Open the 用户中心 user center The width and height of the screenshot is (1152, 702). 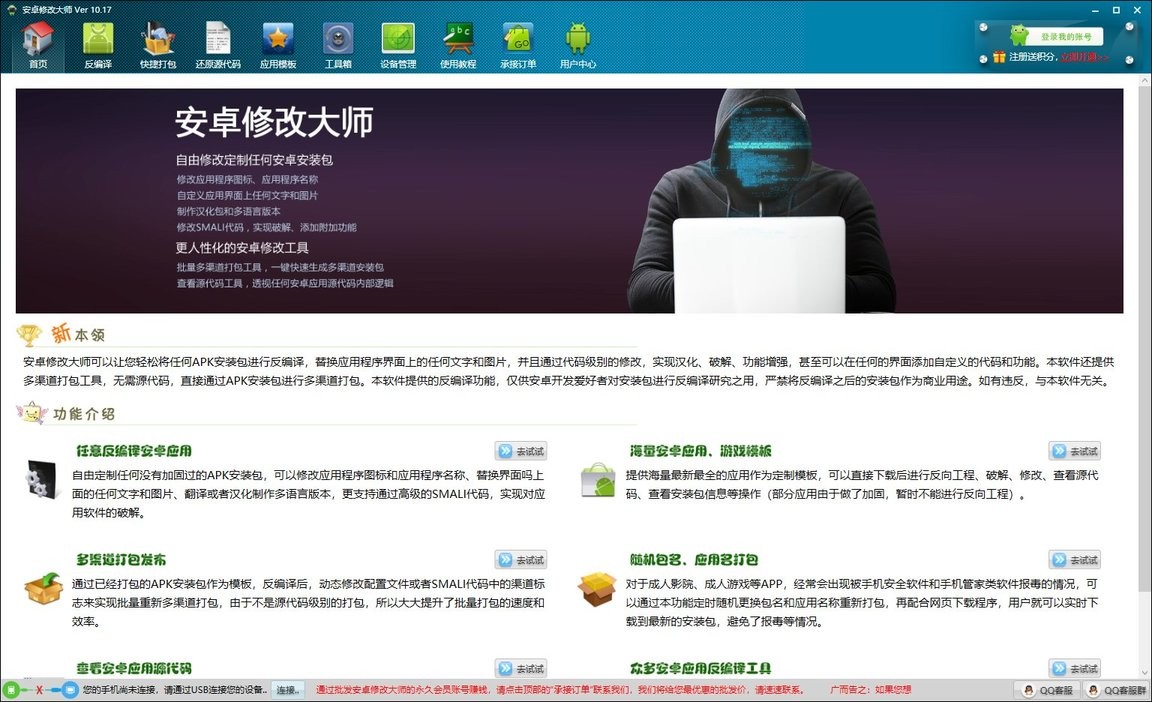578,44
